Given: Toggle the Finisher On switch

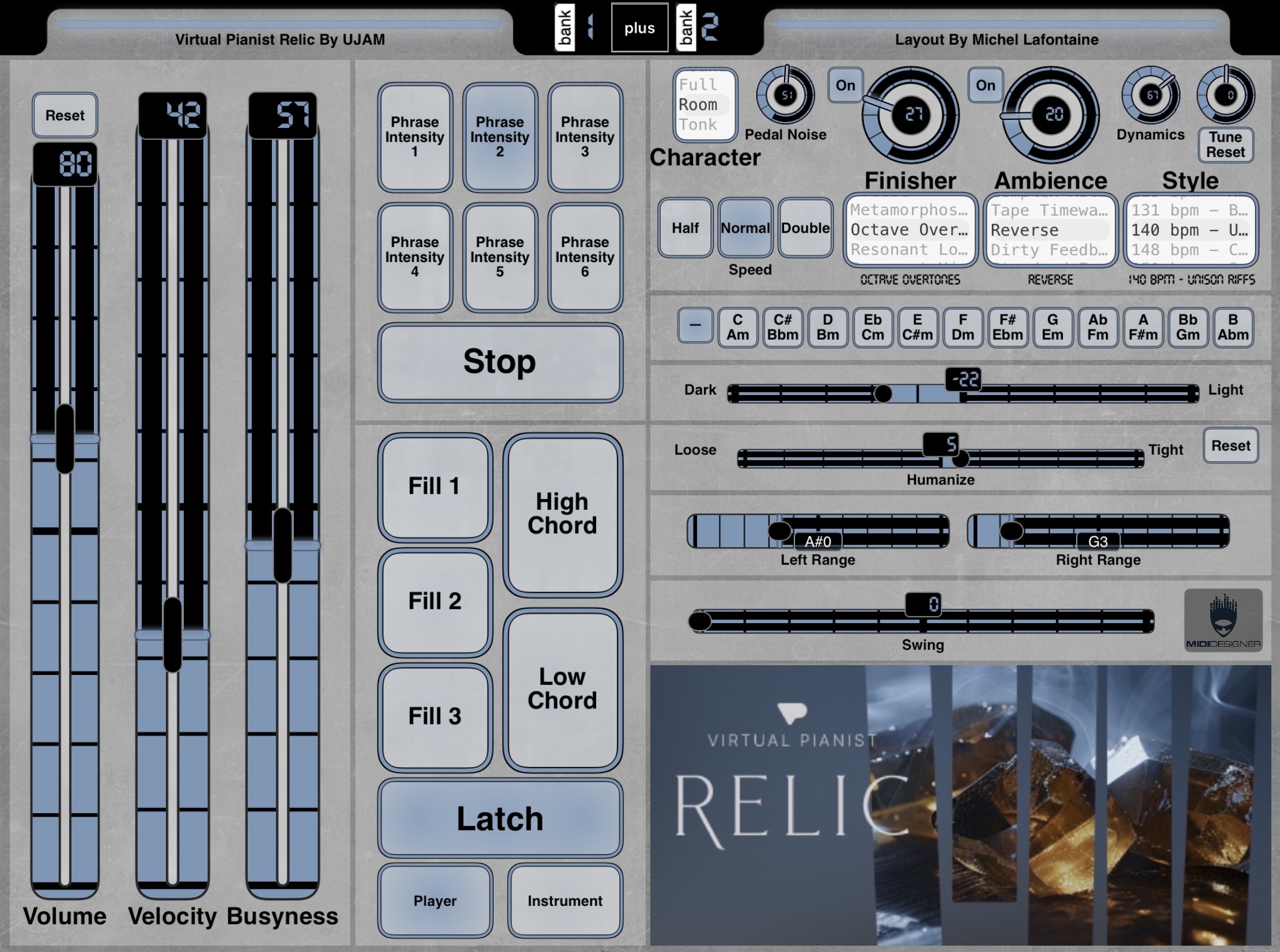Looking at the screenshot, I should point(846,85).
